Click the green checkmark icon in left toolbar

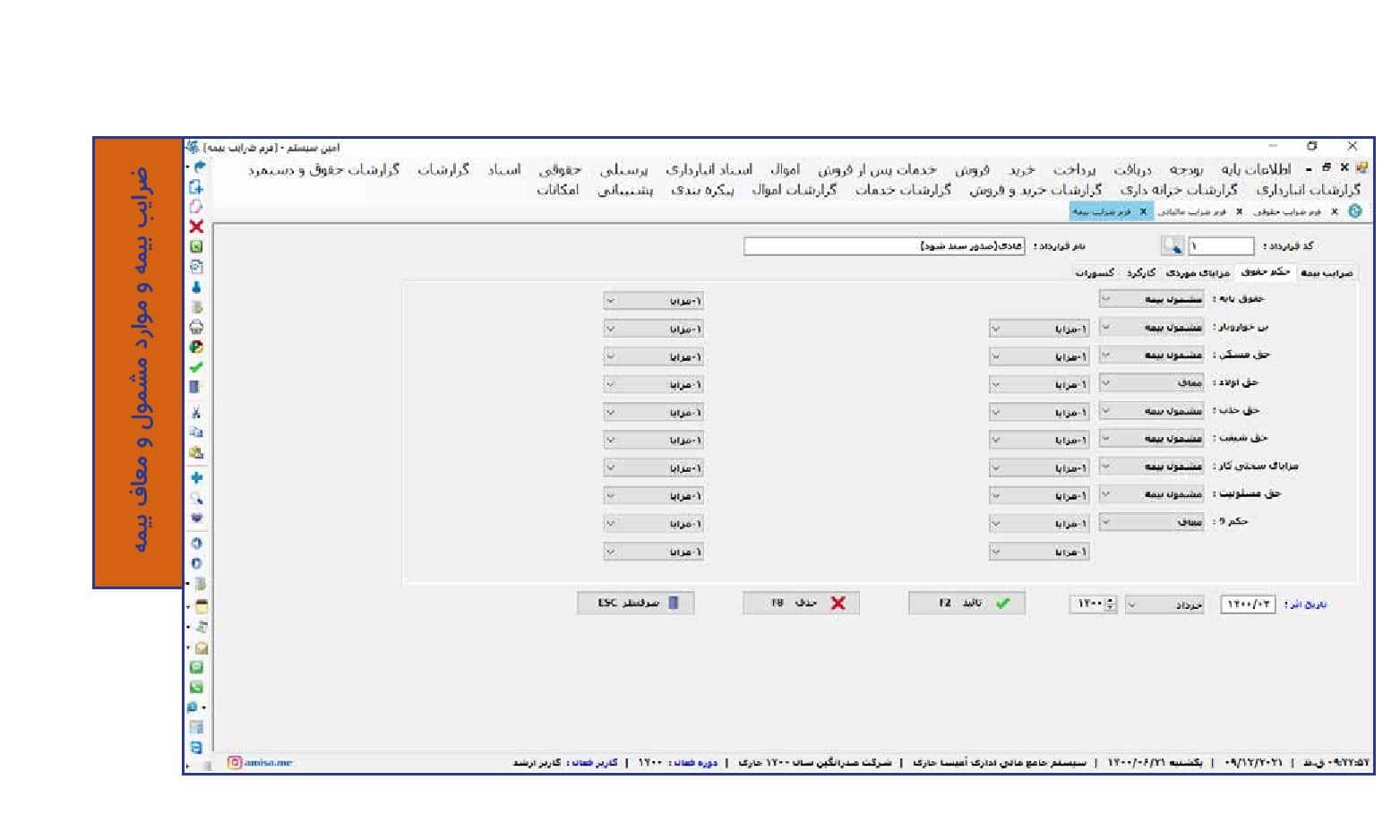[x=196, y=367]
